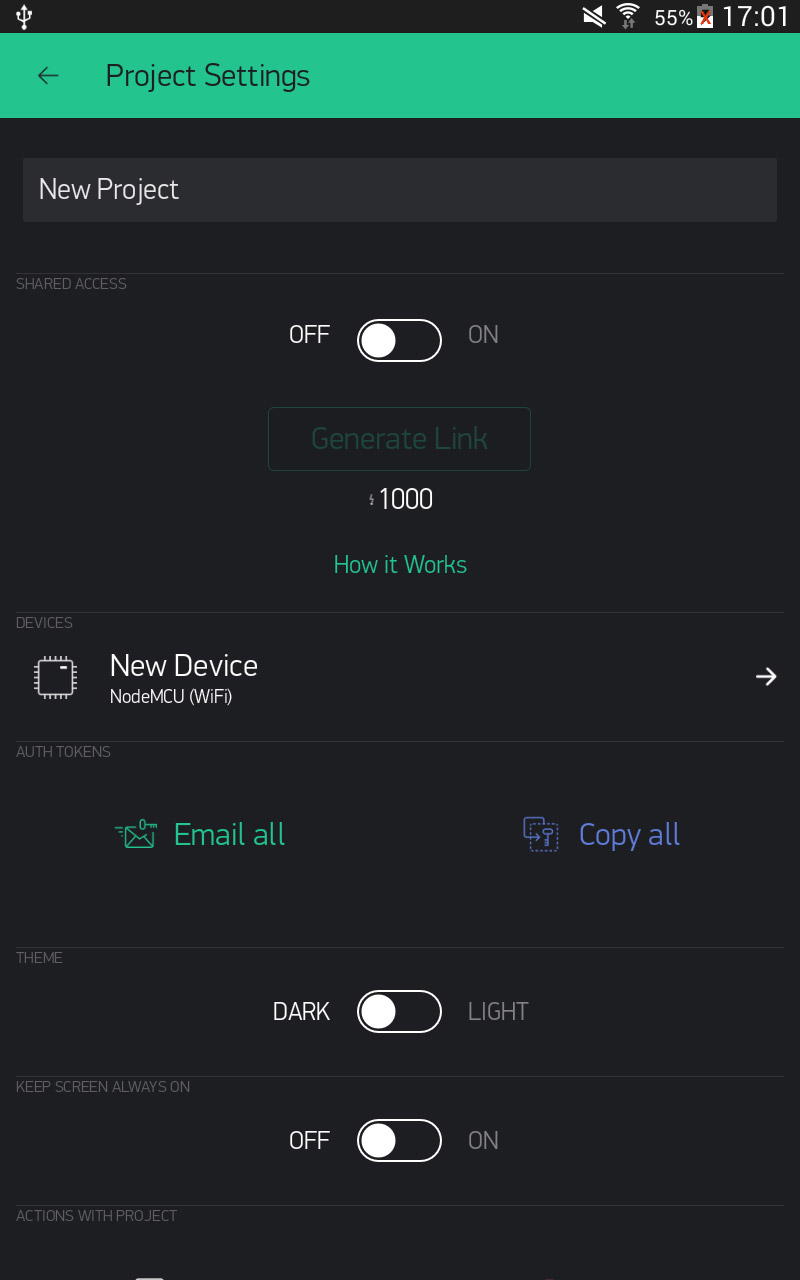Toggle the Shared Access switch on
800x1280 pixels.
[x=399, y=340]
